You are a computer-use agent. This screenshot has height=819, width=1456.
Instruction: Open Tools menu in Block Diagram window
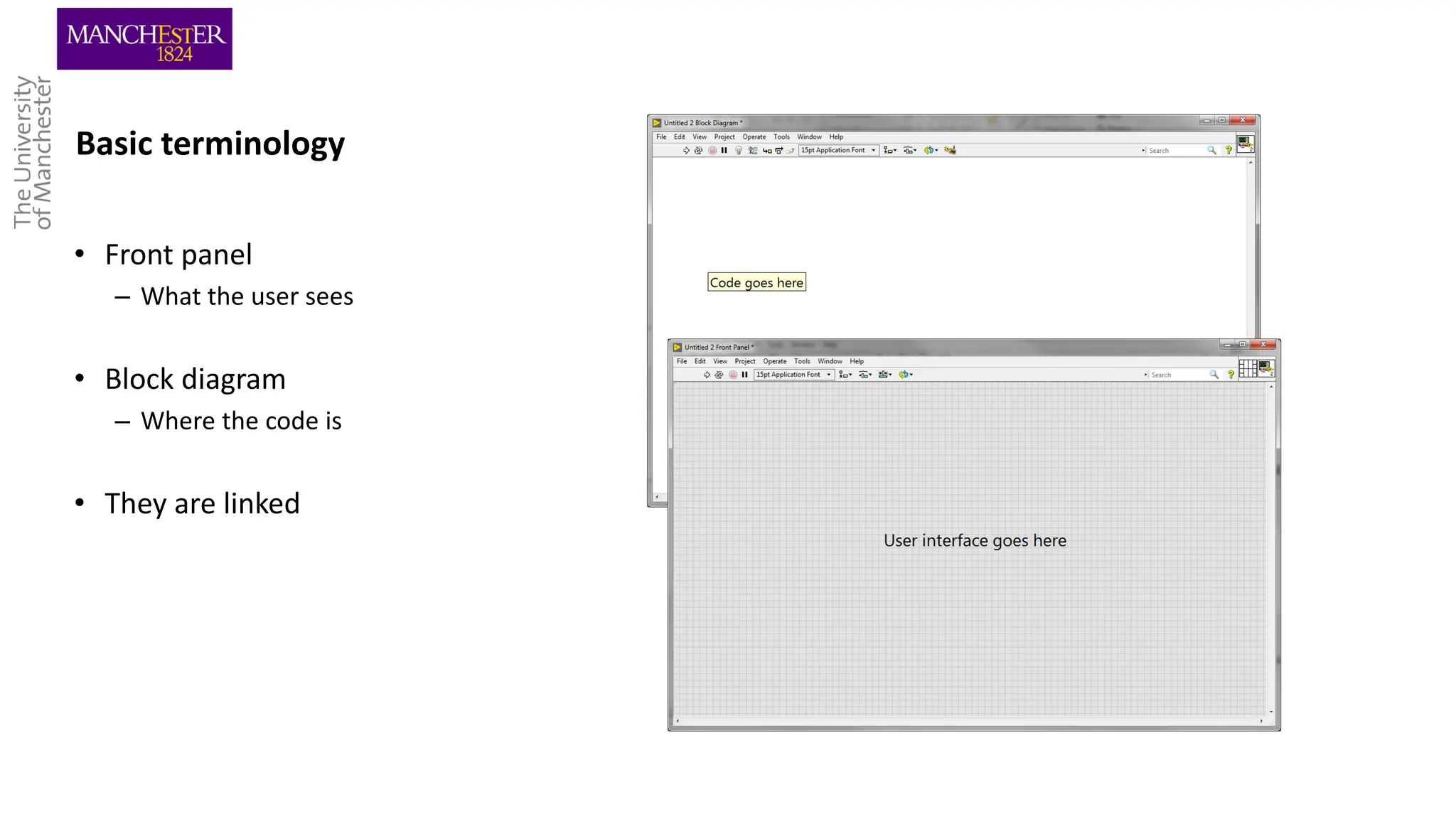coord(781,136)
